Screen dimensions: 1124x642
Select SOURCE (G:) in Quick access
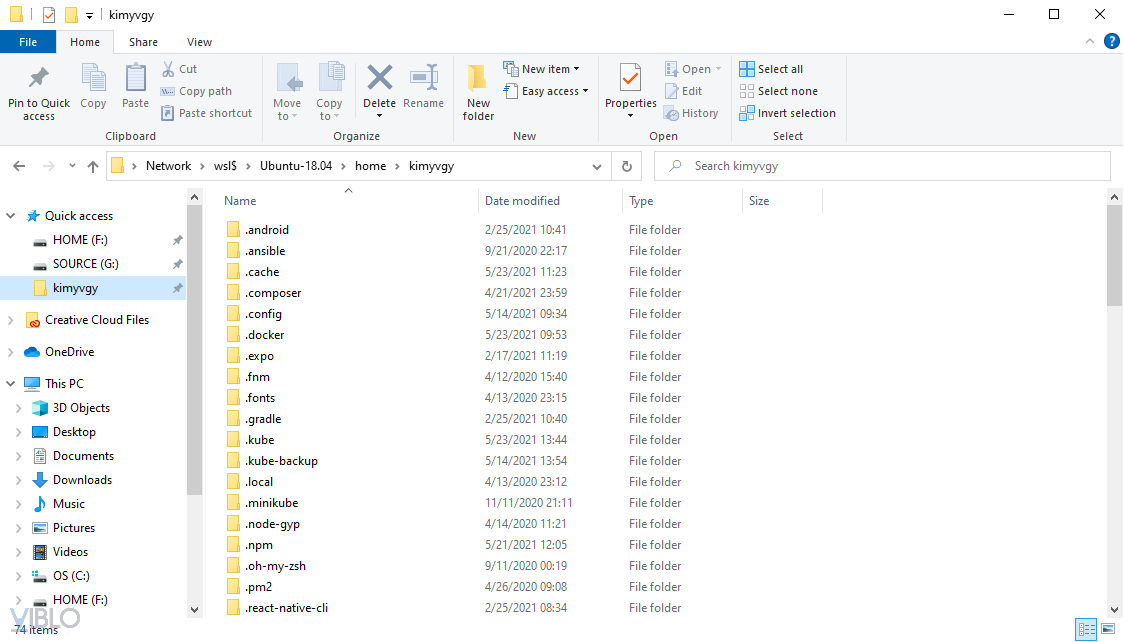(85, 264)
